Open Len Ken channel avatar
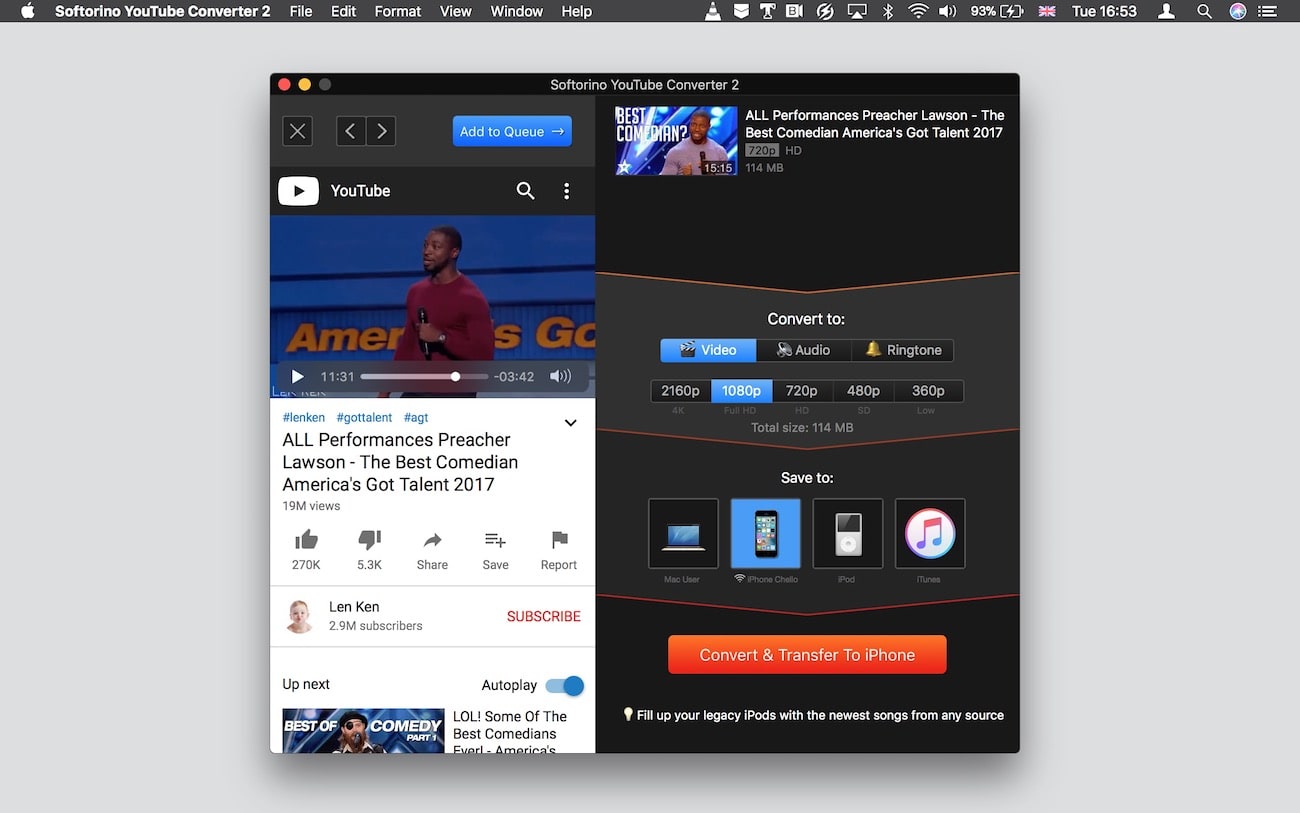The image size is (1300, 813). point(299,616)
